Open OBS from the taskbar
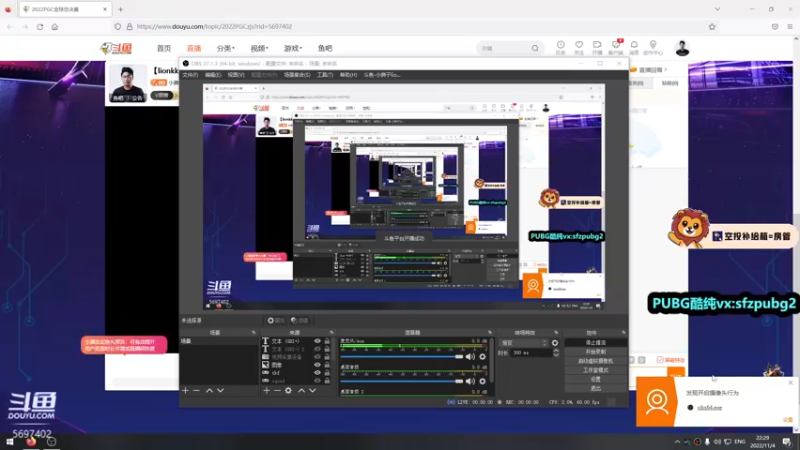 point(52,442)
